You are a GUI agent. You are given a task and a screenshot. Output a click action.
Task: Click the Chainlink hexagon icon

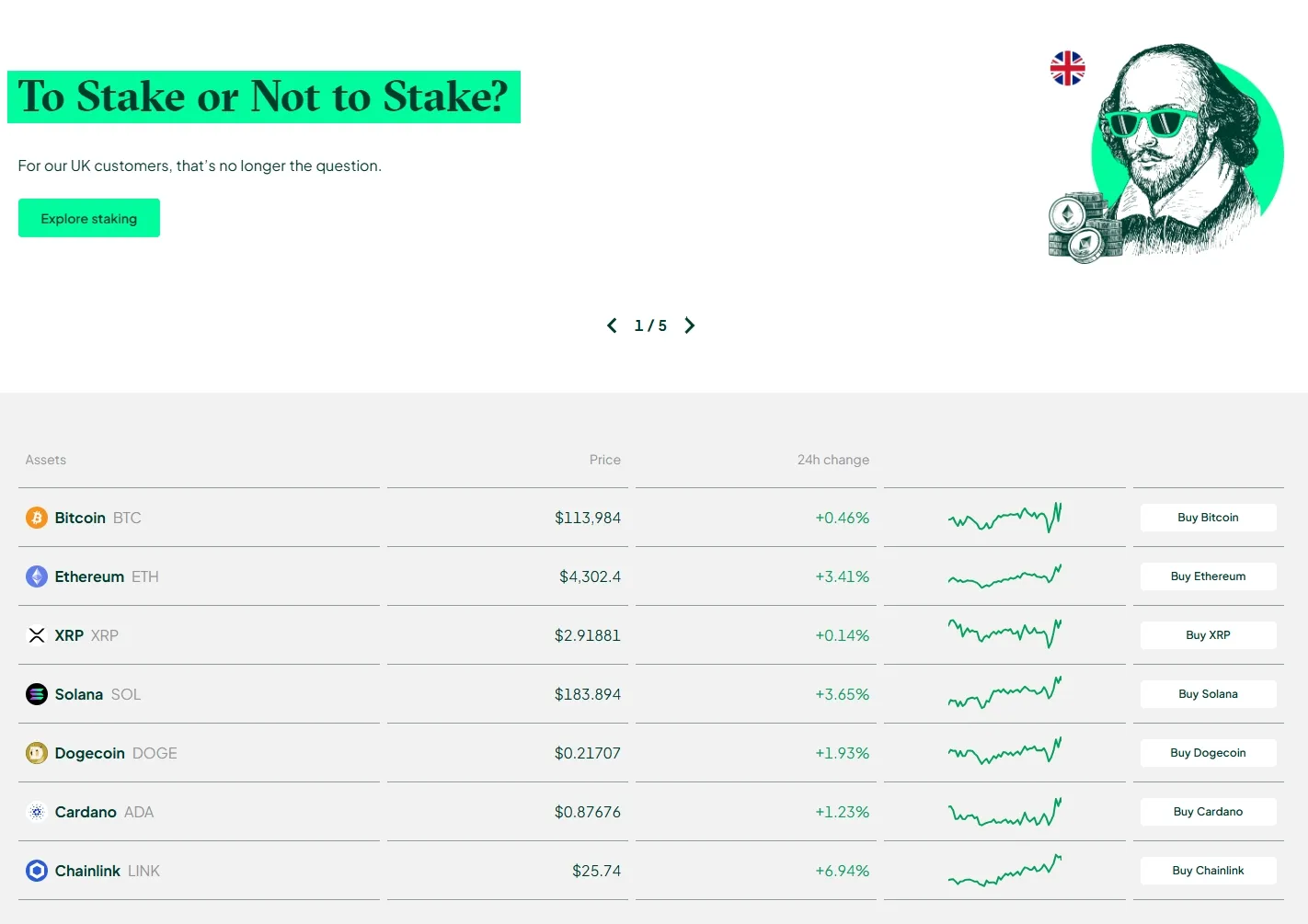(x=37, y=871)
